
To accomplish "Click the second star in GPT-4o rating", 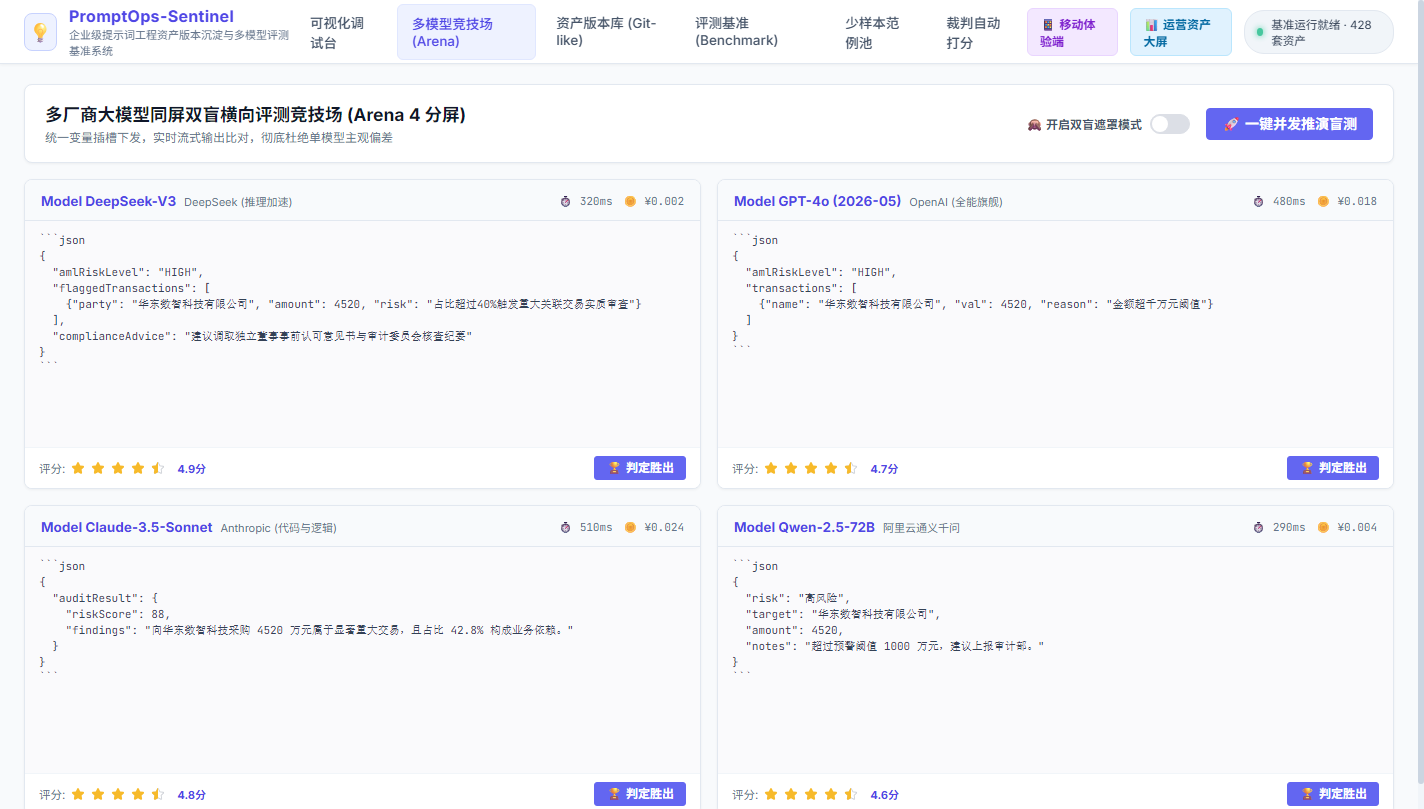I will (x=791, y=468).
